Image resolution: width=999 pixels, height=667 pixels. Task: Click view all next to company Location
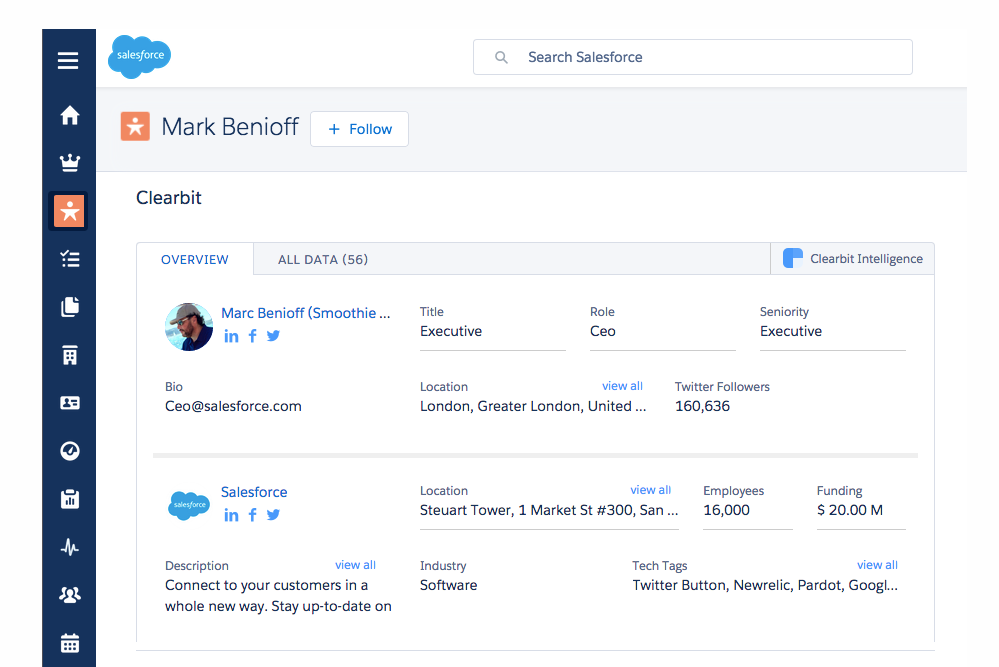click(650, 490)
